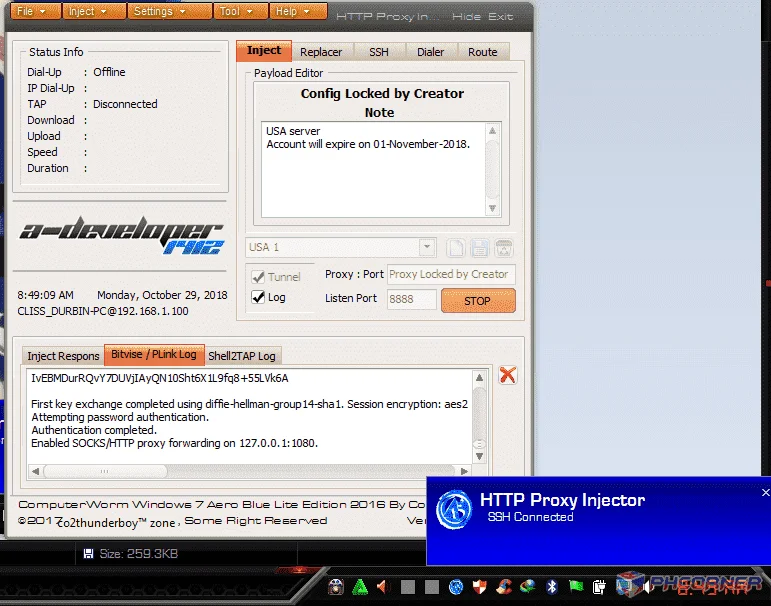
Task: Toggle the Log checkbox
Action: click(258, 297)
